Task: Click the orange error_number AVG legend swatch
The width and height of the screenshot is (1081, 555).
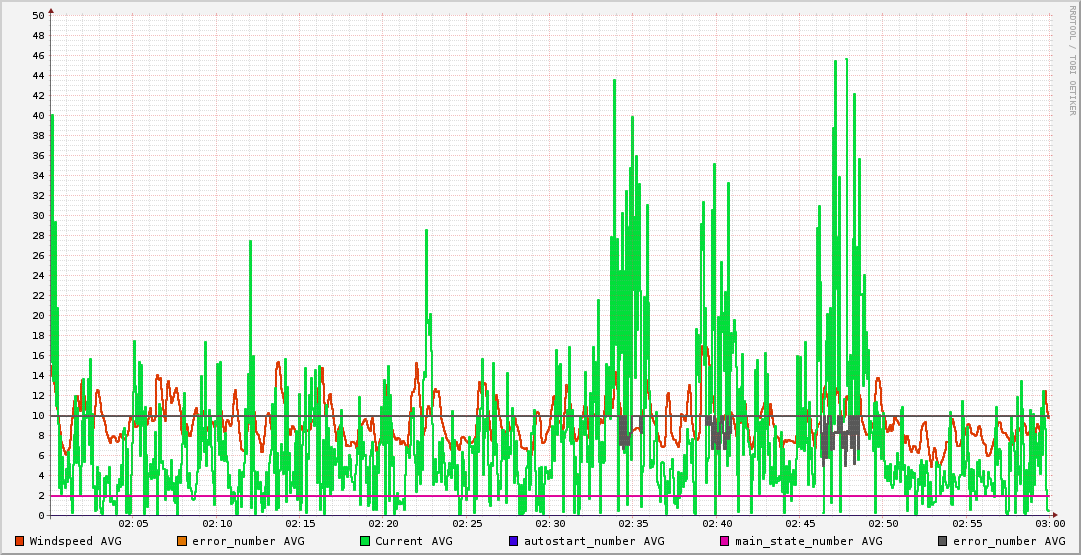Action: [x=182, y=541]
